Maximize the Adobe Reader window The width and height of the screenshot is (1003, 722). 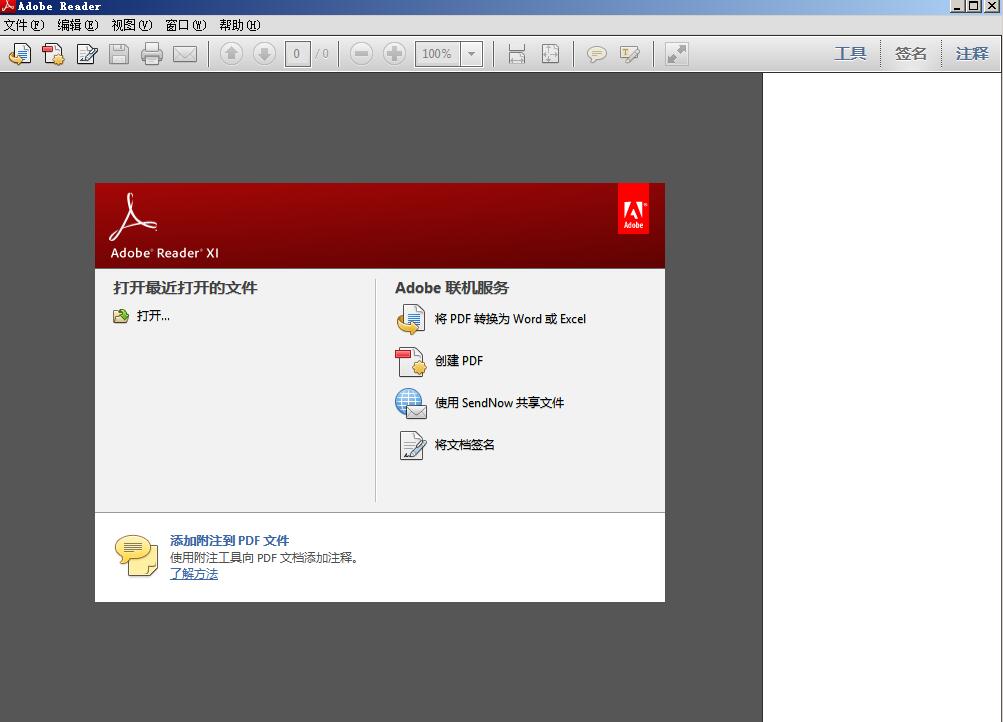pos(974,6)
